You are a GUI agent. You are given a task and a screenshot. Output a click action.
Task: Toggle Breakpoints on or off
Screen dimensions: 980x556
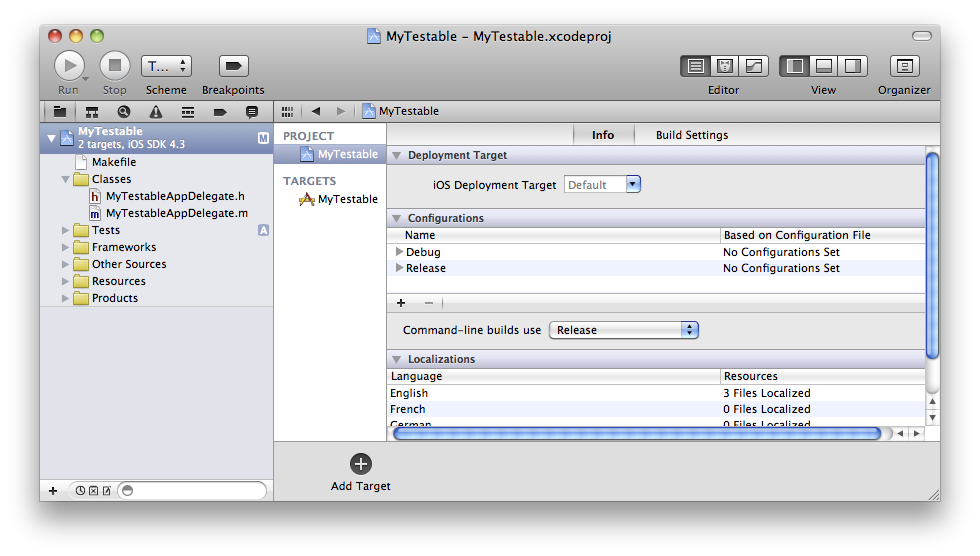tap(234, 66)
